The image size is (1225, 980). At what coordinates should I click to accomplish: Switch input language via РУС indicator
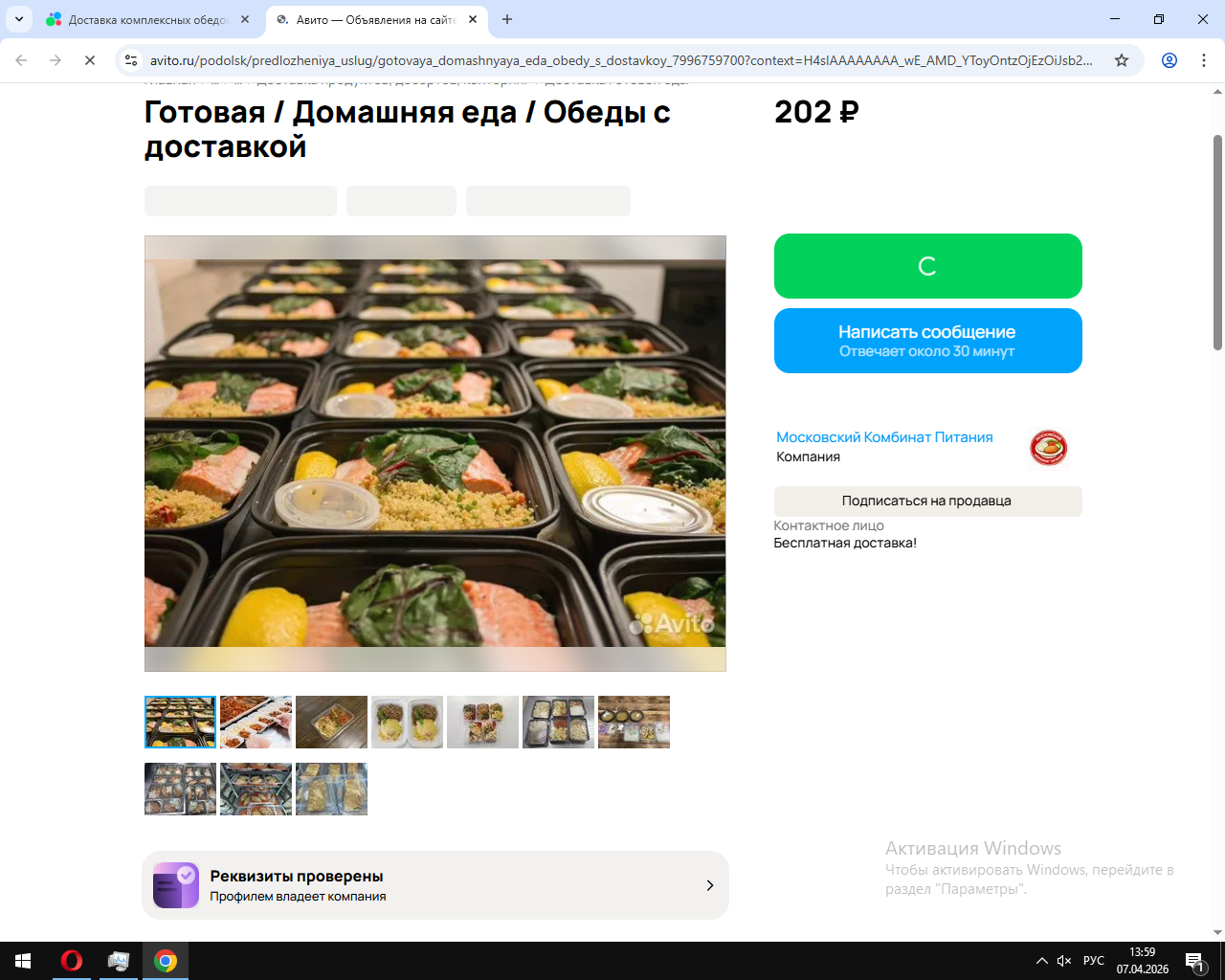coord(1094,961)
